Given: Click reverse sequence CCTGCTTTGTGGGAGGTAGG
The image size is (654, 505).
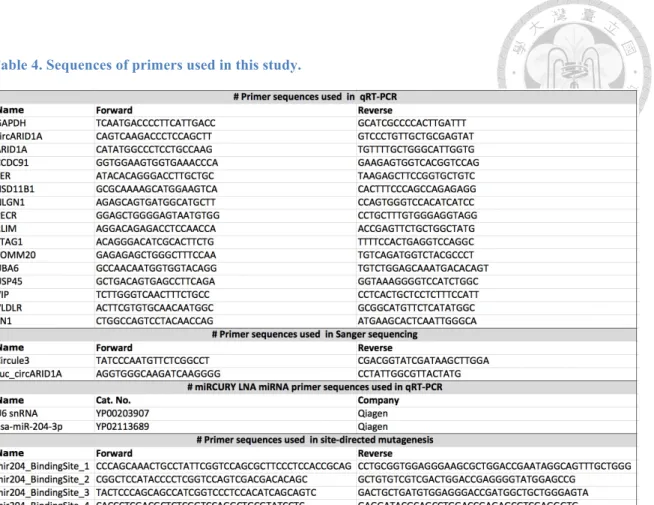Looking at the screenshot, I should (x=418, y=216).
